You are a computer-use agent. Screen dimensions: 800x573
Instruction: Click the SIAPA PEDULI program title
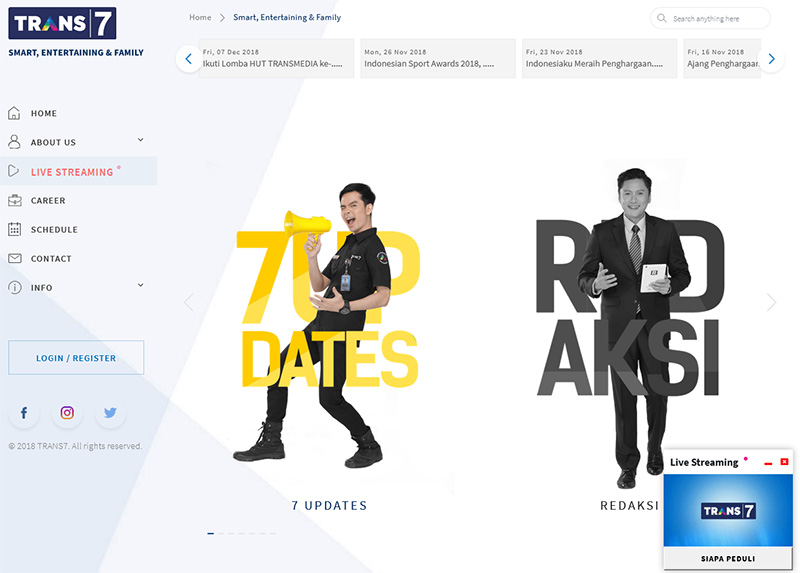click(x=728, y=559)
